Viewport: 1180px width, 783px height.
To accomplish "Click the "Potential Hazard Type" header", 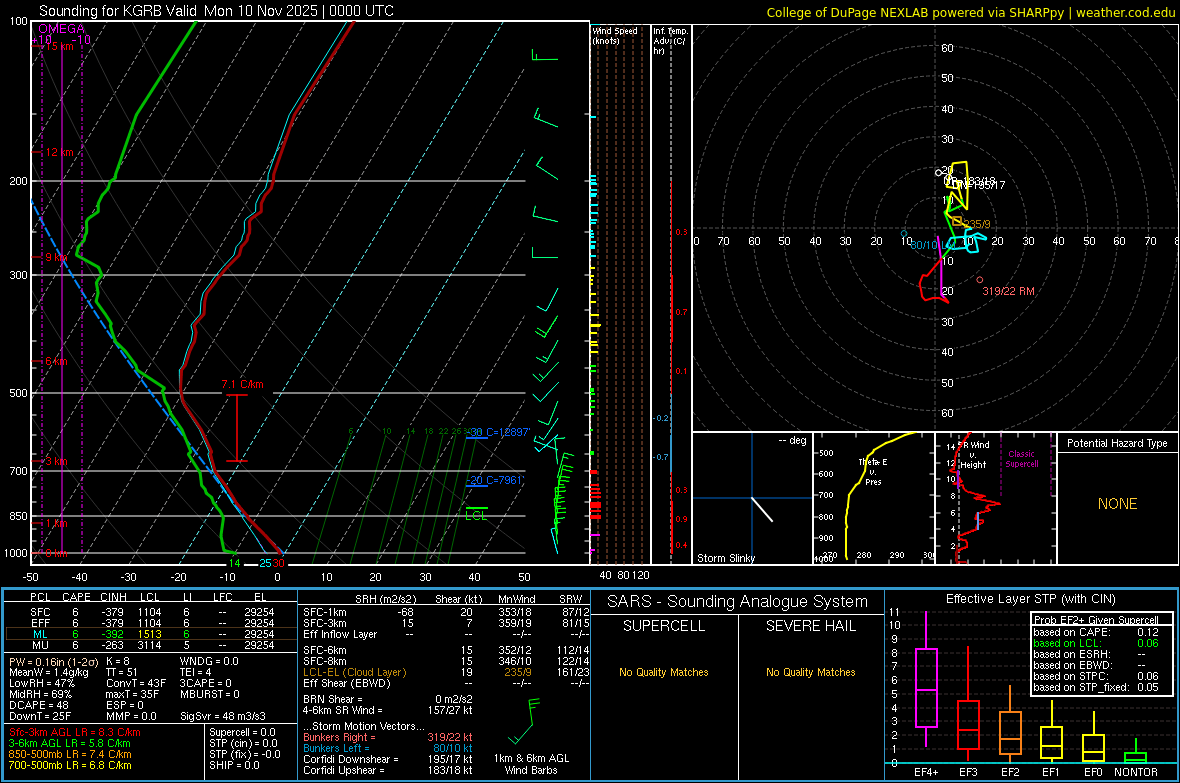I will pos(1118,443).
